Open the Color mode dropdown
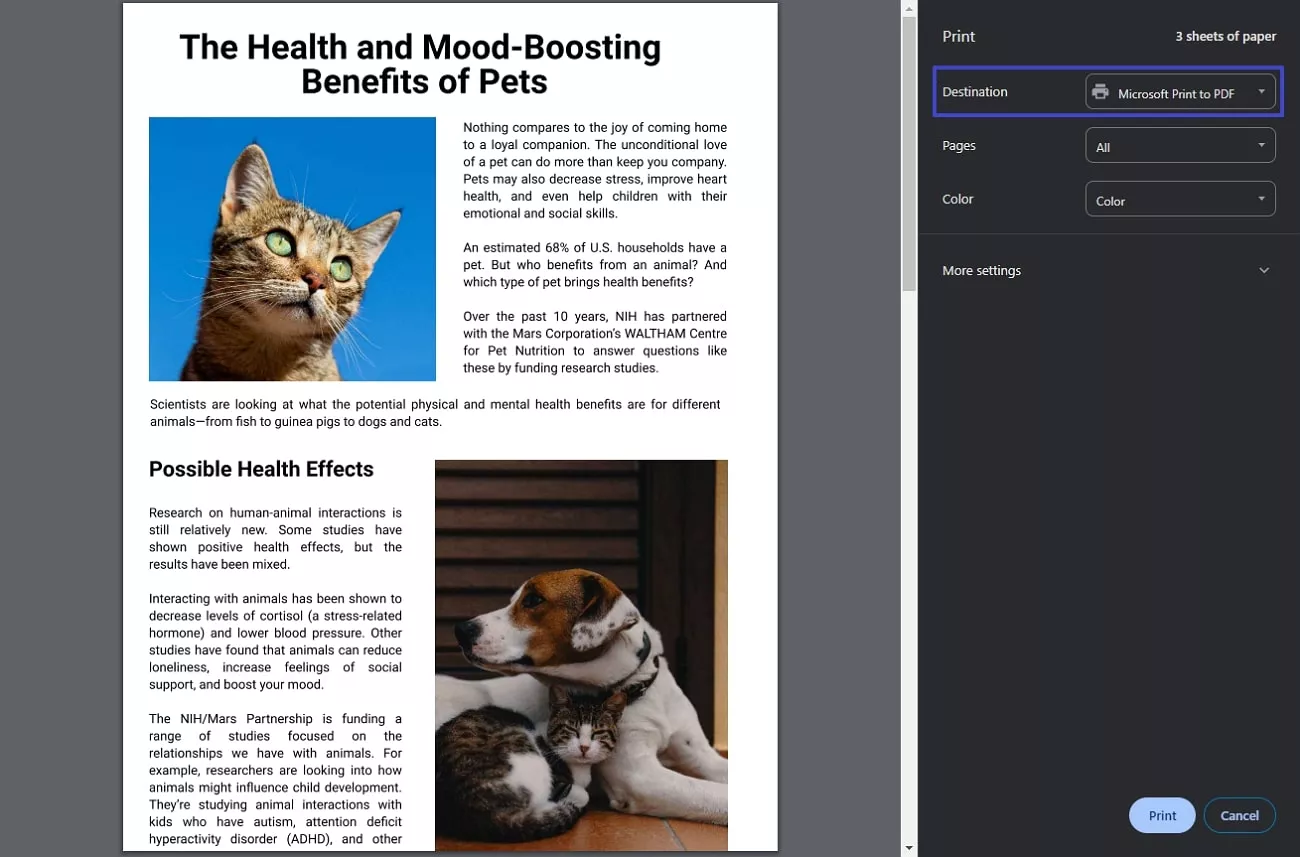This screenshot has height=857, width=1300. pos(1180,200)
